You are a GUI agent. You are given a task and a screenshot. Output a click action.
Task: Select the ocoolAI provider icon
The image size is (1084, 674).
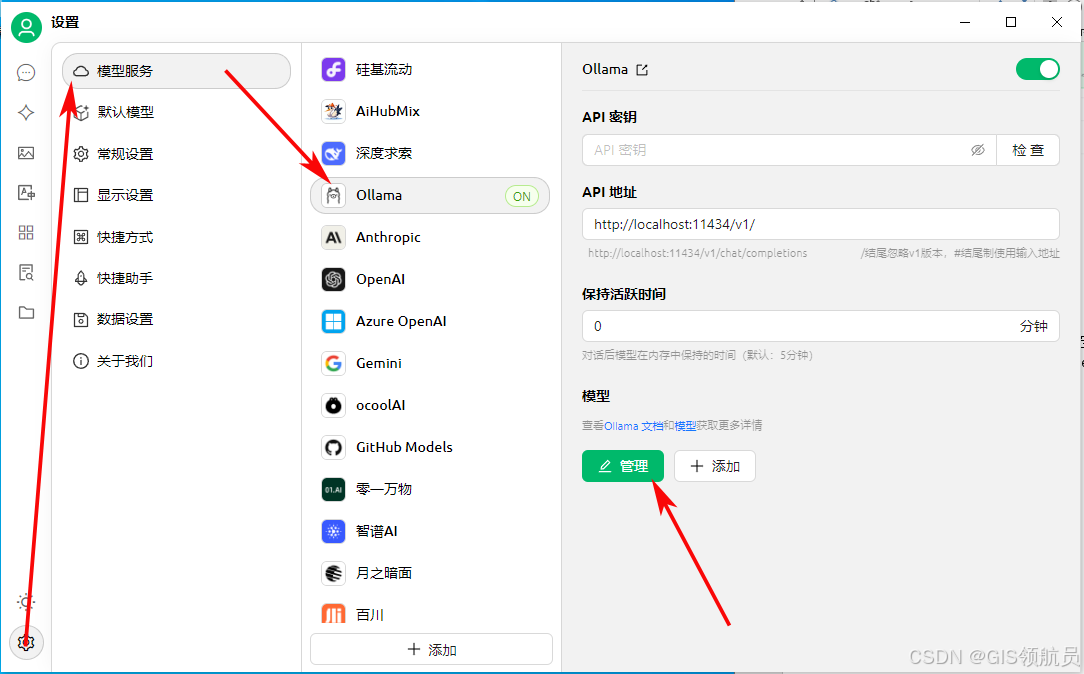pyautogui.click(x=333, y=405)
